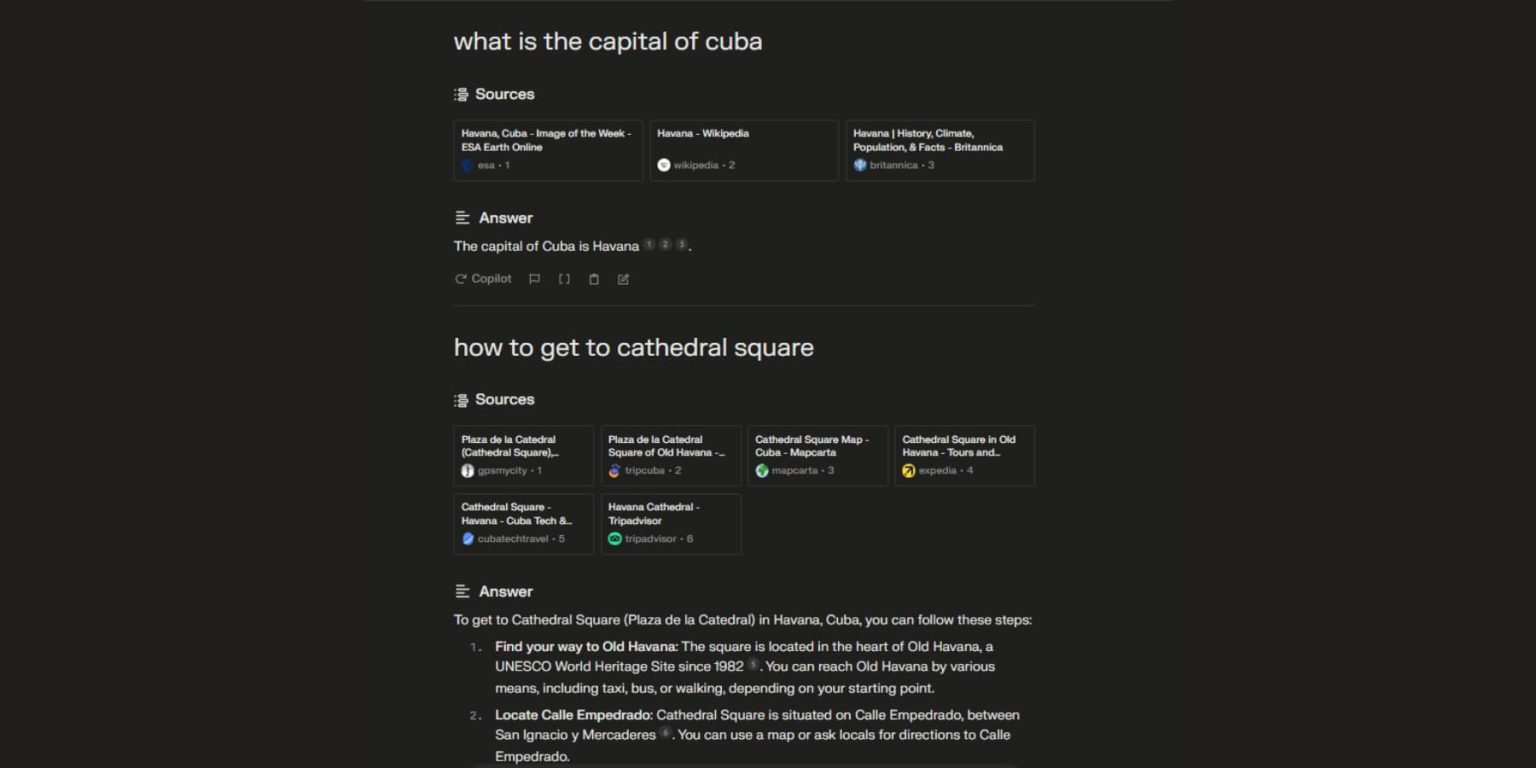Click the 'how to get to cathedral square' heading
1536x768 pixels.
pos(634,347)
